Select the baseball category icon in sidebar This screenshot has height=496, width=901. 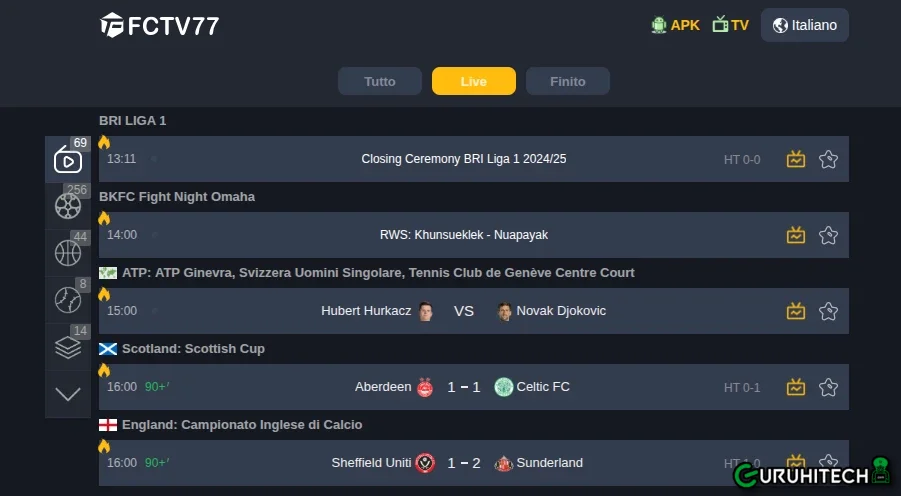coord(68,299)
